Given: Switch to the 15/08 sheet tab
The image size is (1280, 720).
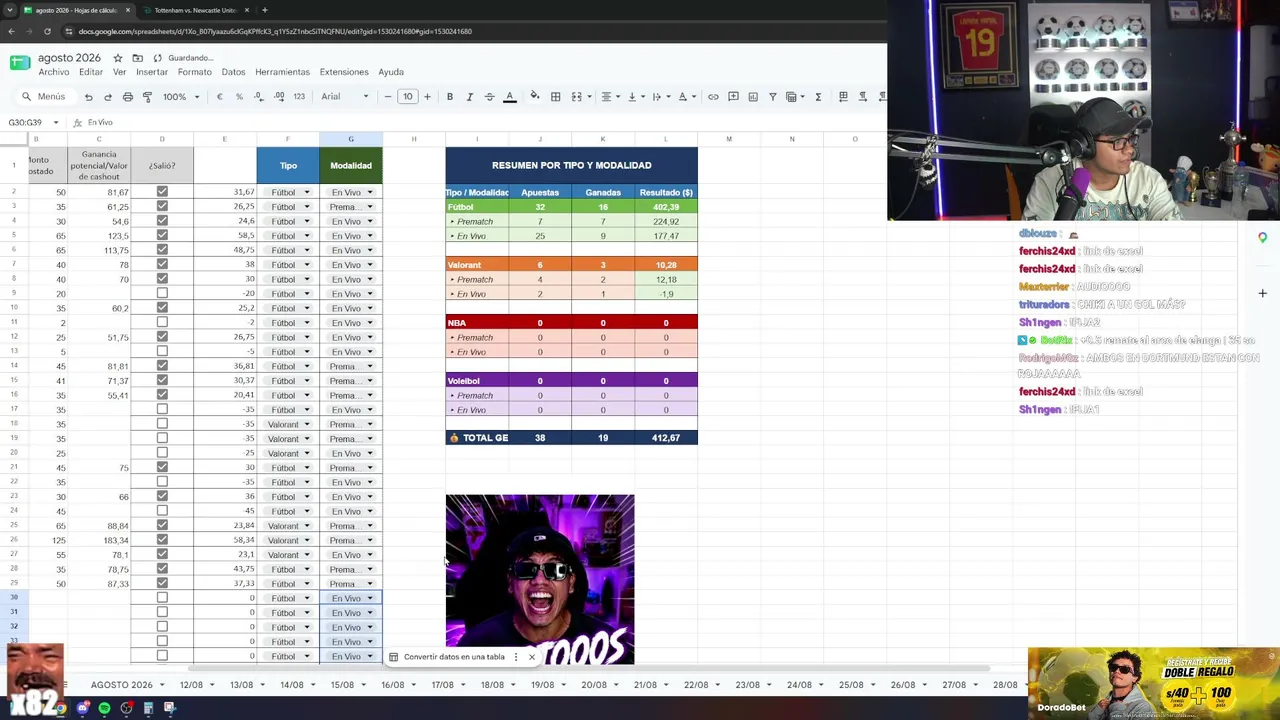Looking at the screenshot, I should 342,685.
